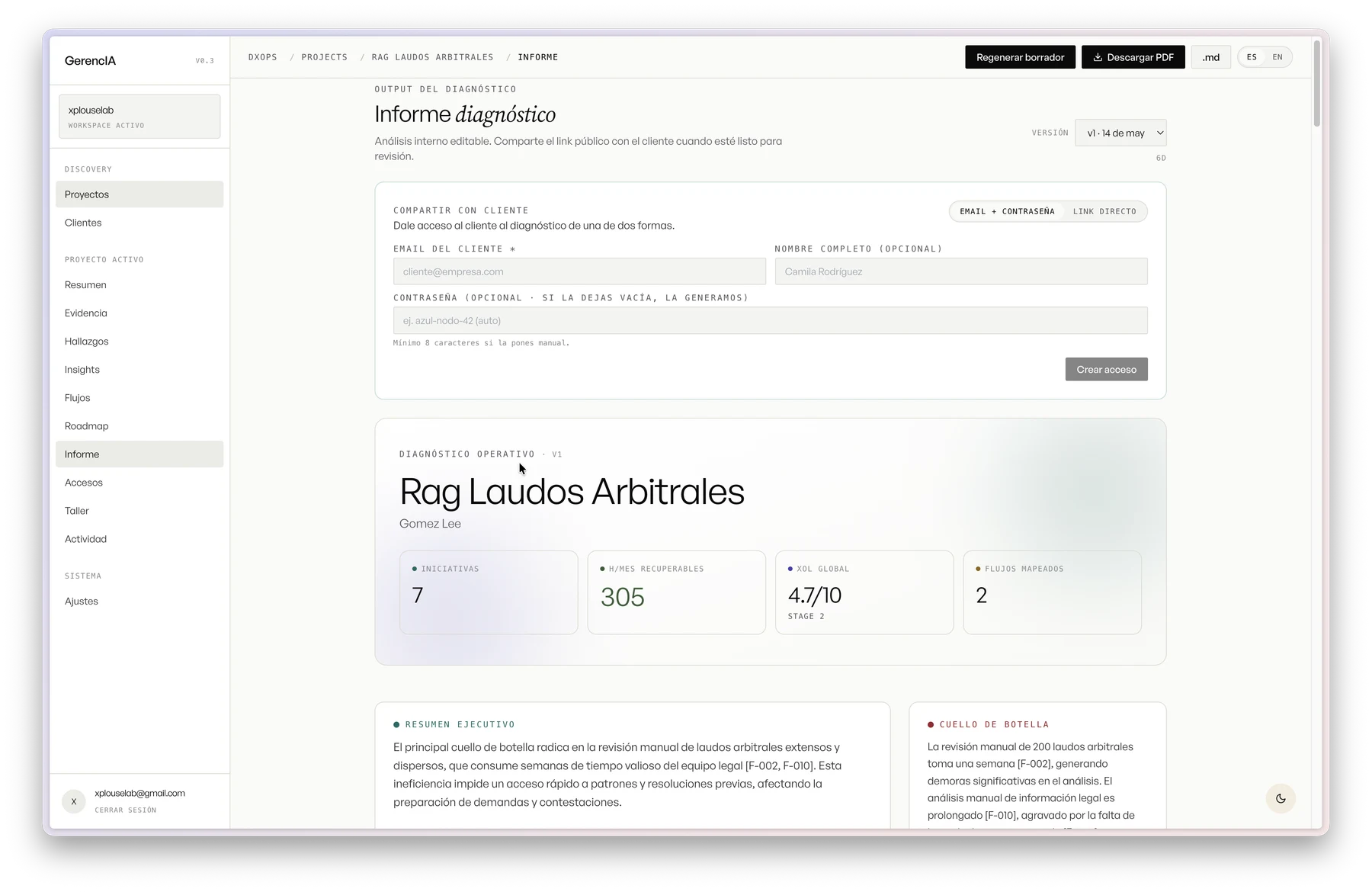The width and height of the screenshot is (1372, 892).
Task: Go to Insights section
Action: 139,370
